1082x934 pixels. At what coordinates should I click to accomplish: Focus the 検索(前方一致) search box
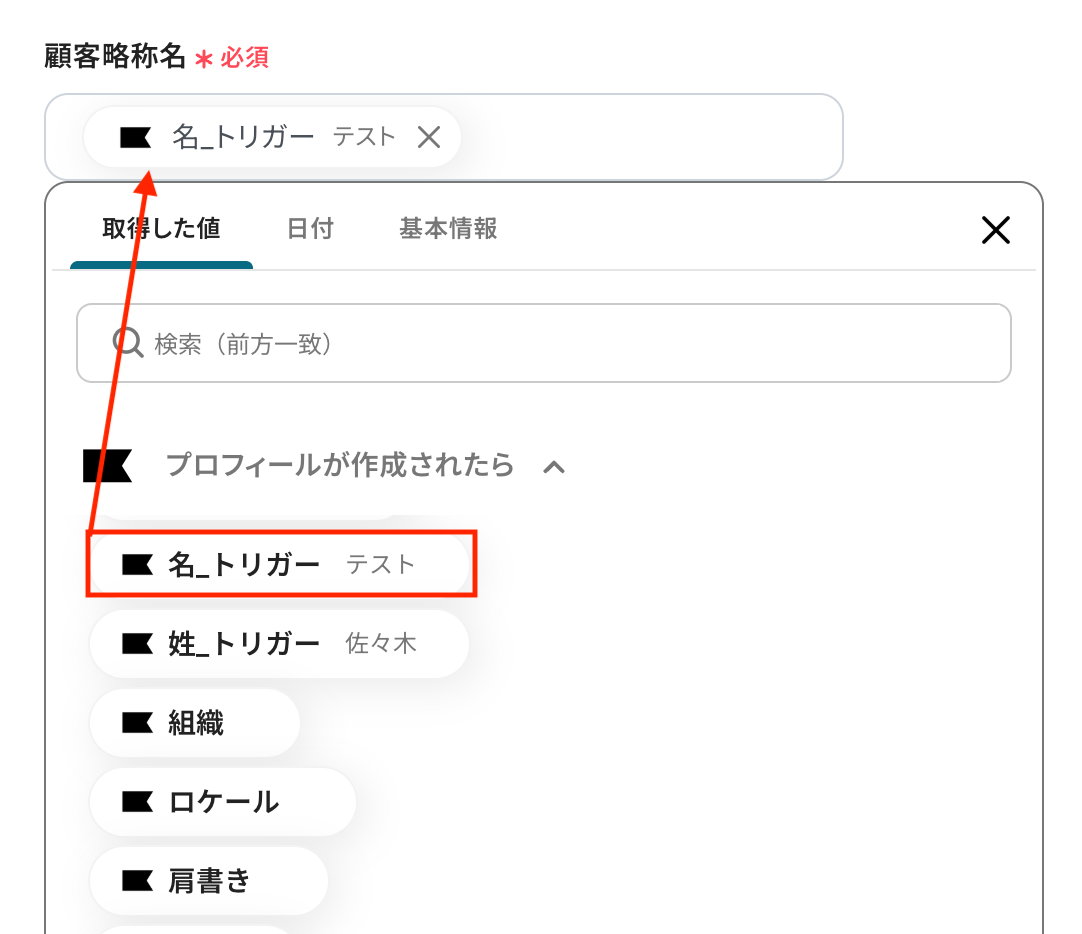pos(544,343)
